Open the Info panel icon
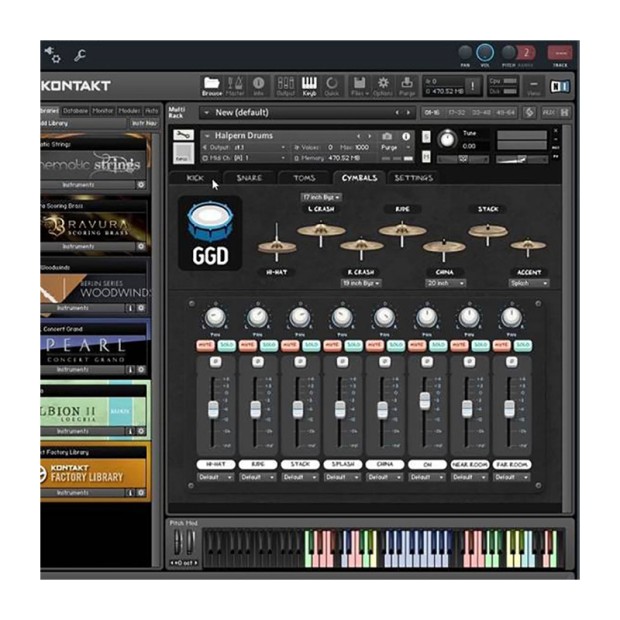 coord(258,86)
